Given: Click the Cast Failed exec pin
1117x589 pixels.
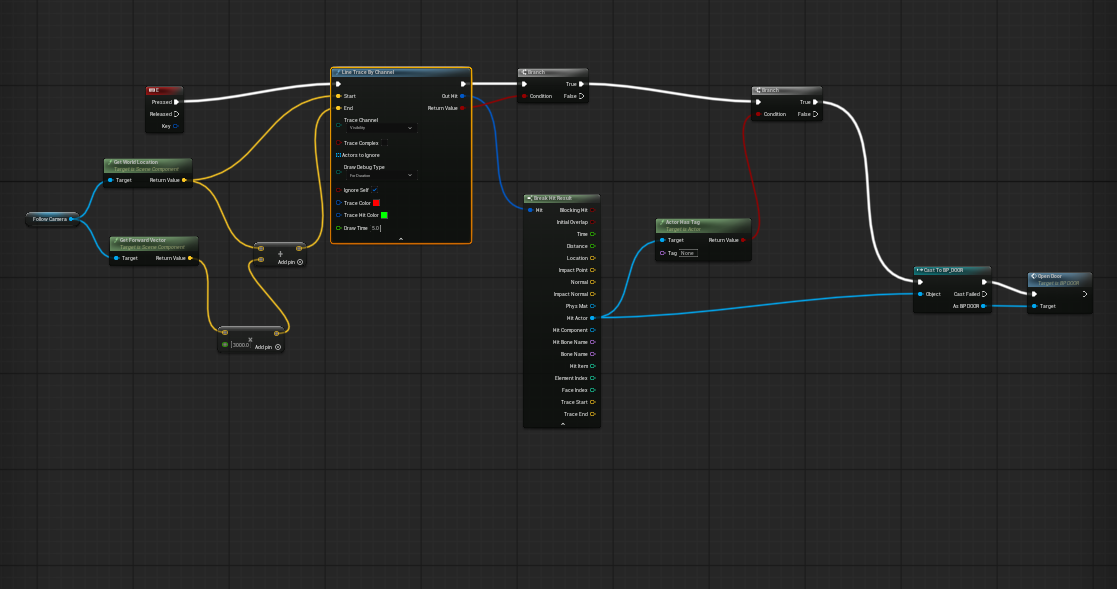Looking at the screenshot, I should 984,294.
